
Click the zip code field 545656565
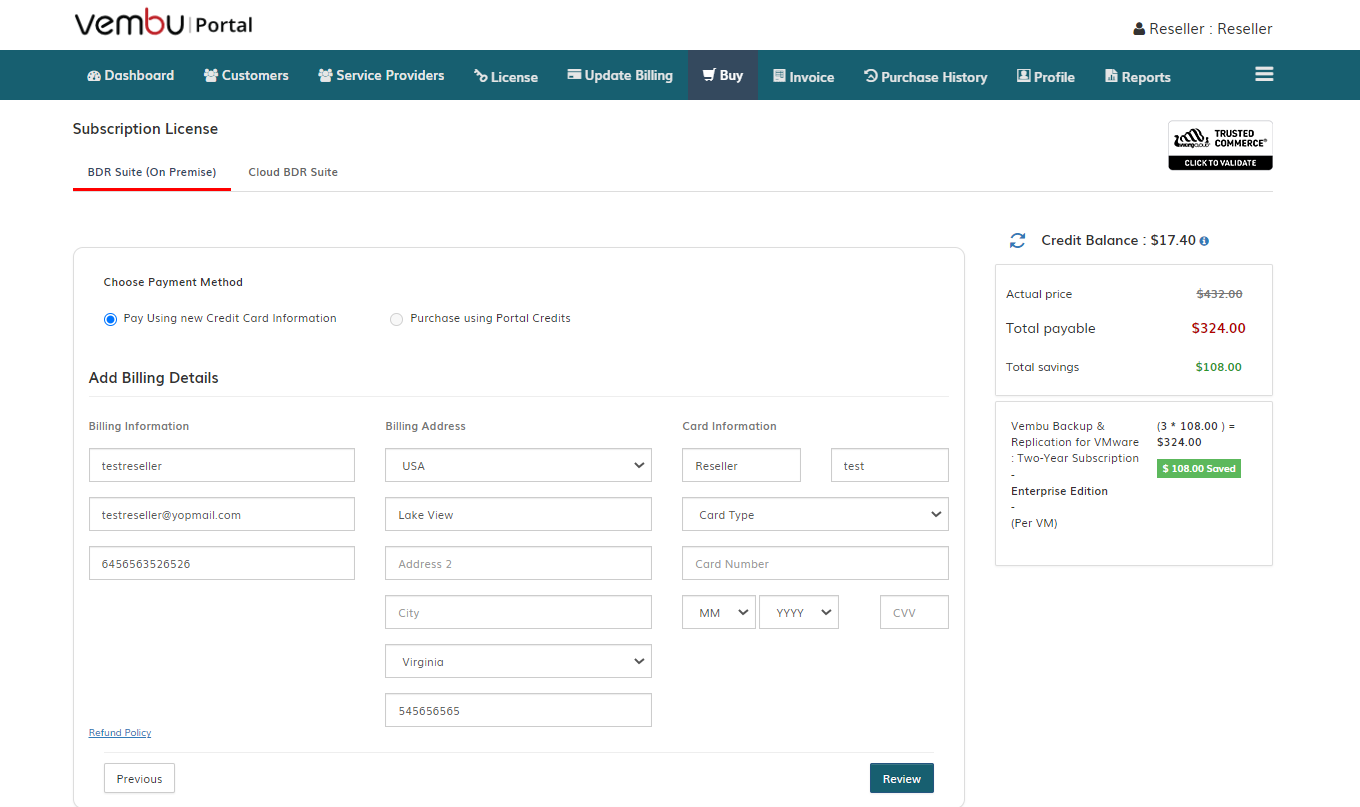[518, 710]
